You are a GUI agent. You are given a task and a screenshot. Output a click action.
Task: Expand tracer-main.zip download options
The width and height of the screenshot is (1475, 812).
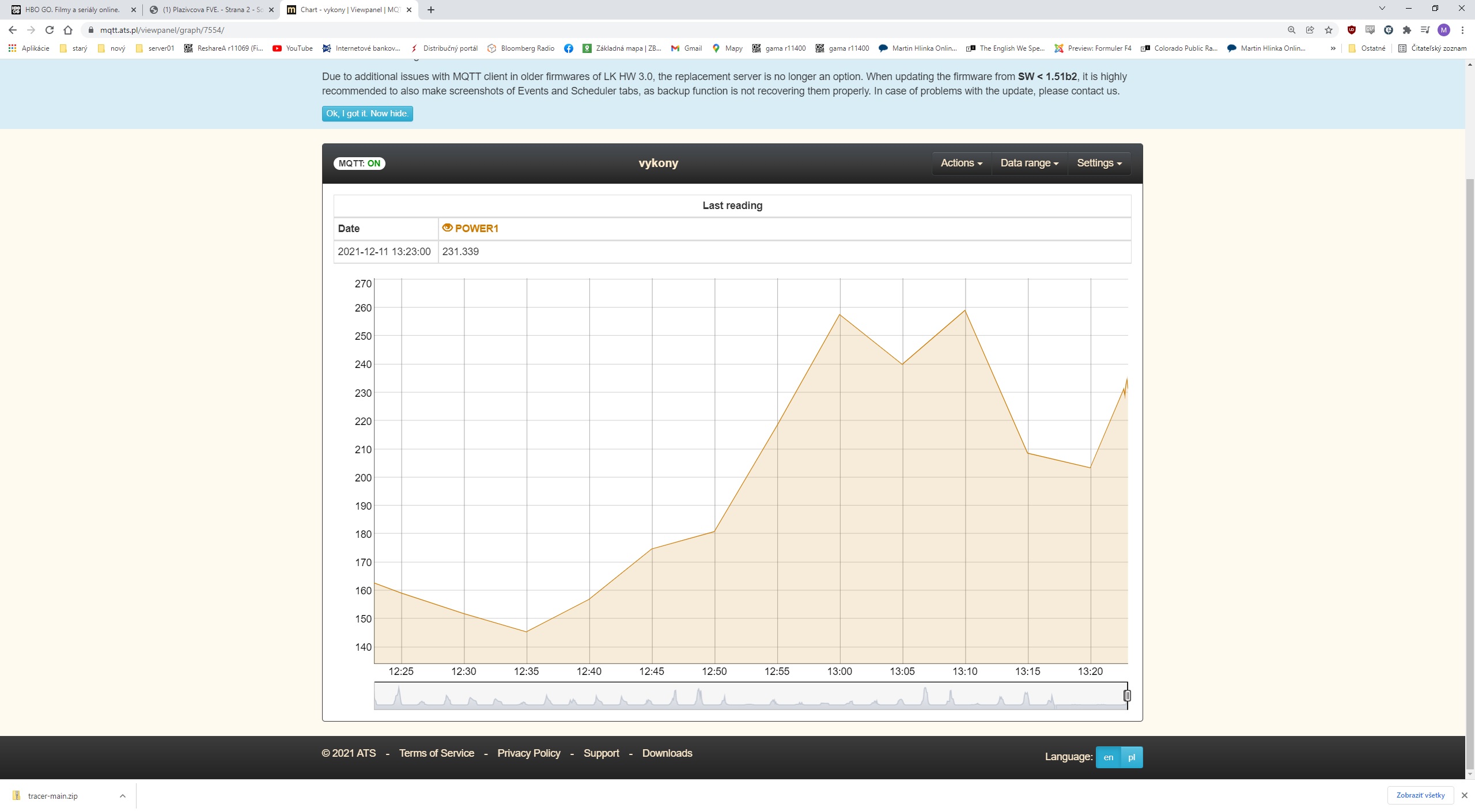(123, 796)
